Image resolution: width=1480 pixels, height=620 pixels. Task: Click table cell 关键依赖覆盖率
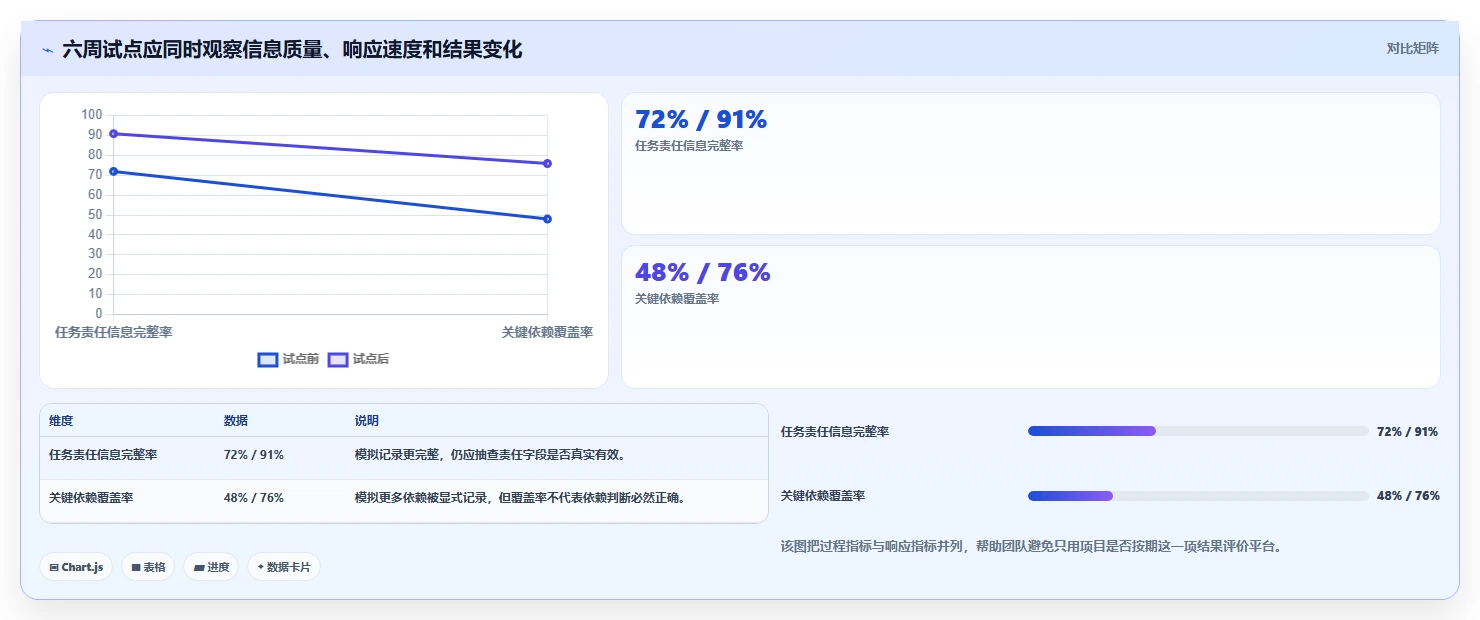[91, 498]
